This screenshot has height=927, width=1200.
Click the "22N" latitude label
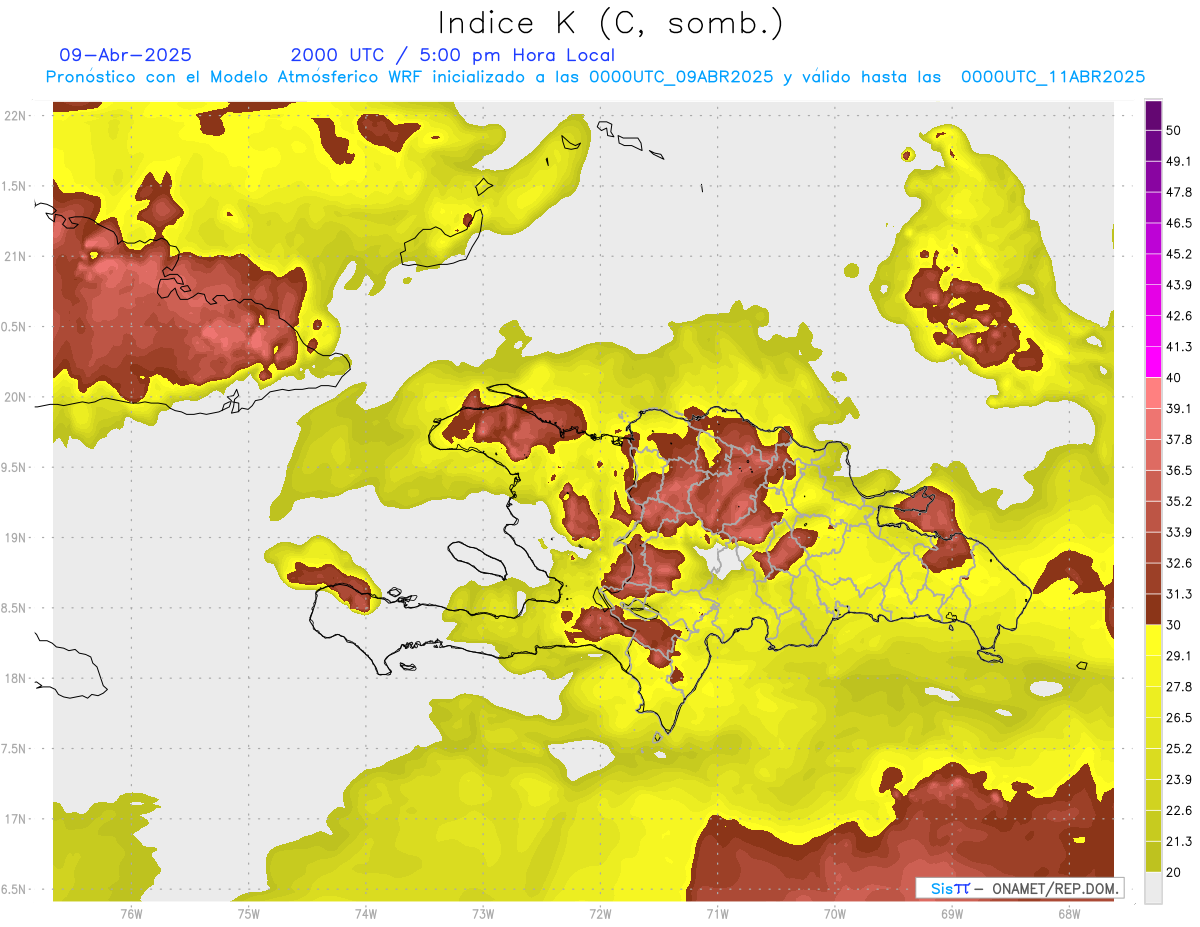click(x=15, y=116)
